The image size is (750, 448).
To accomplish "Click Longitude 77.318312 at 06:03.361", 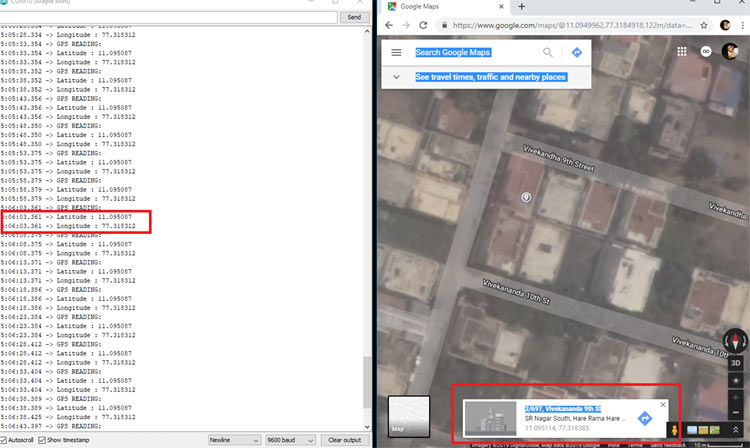I will 96,226.
